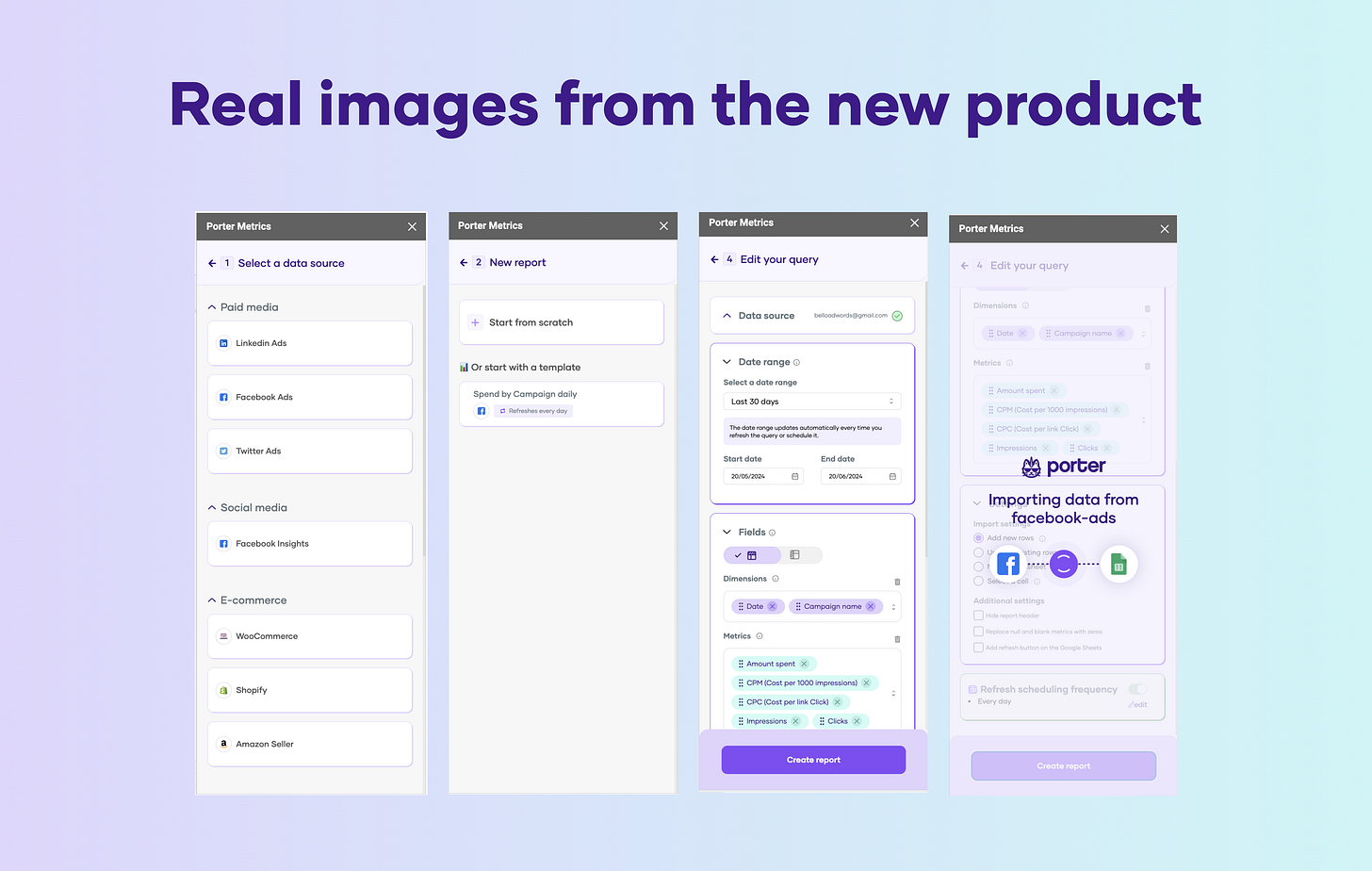Screen dimensions: 1372x871
Task: Open Facebook Insights under Social media
Action: (x=310, y=544)
